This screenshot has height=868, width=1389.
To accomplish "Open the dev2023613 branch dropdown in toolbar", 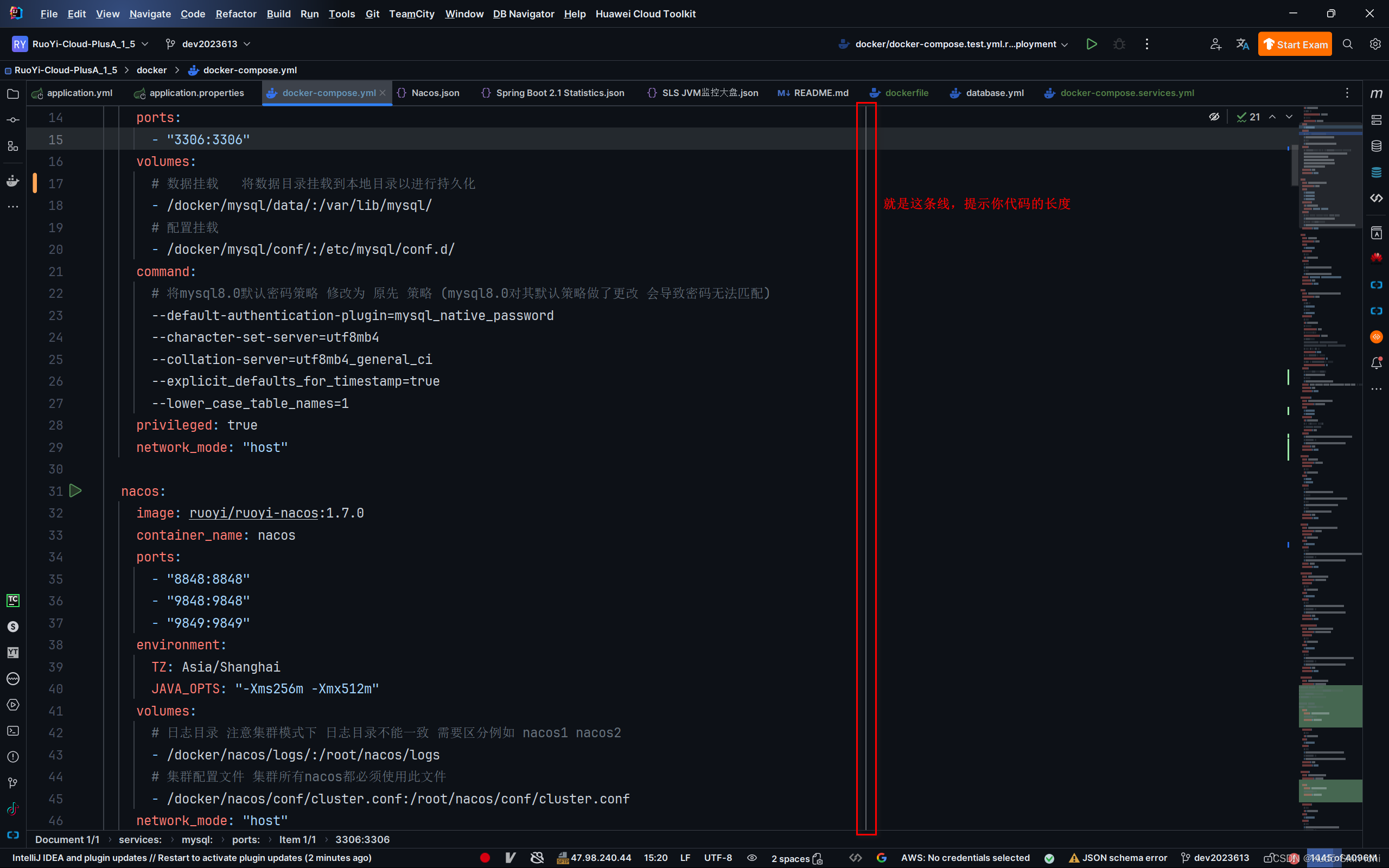I will tap(208, 44).
